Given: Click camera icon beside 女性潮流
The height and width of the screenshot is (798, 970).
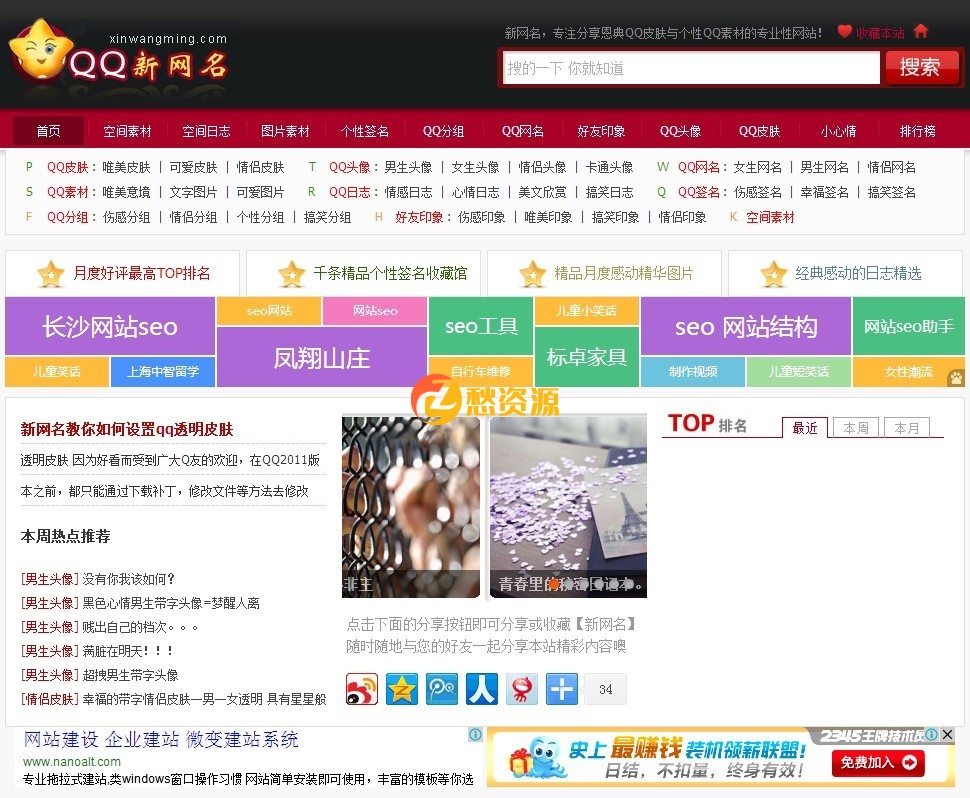Looking at the screenshot, I should tap(956, 379).
